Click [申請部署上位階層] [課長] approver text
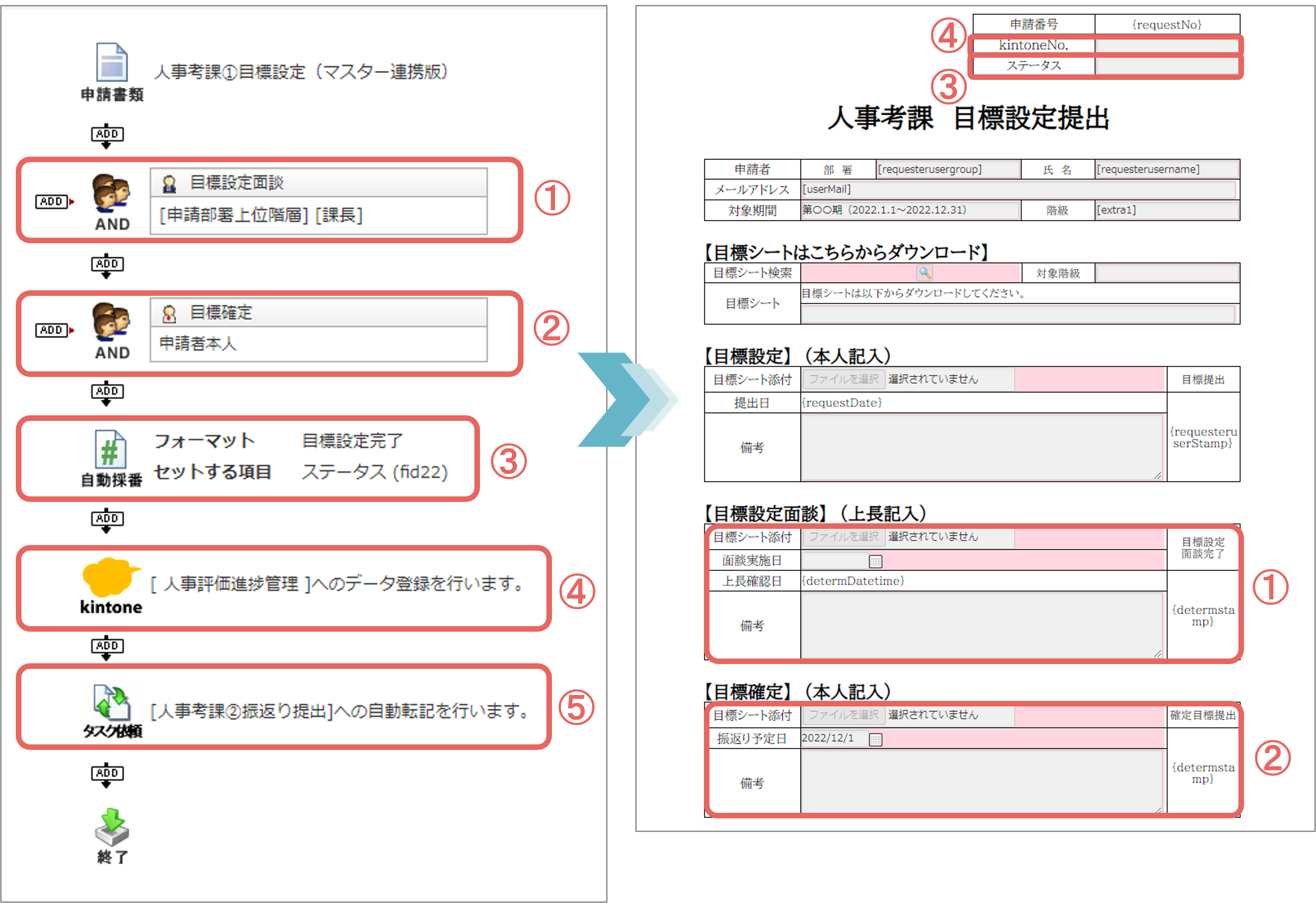The height and width of the screenshot is (903, 1316). point(261,215)
